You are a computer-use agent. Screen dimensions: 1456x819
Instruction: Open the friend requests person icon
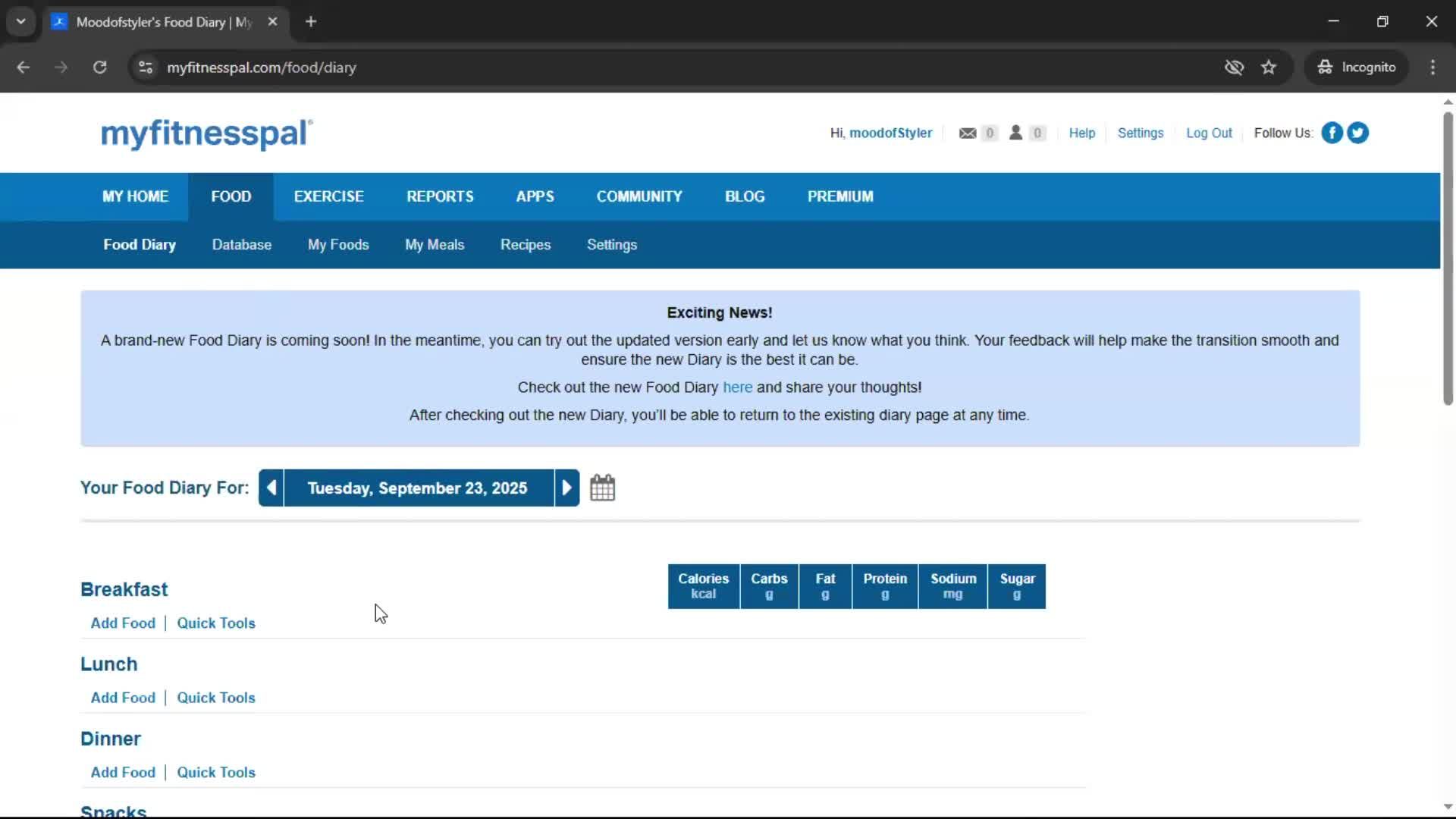(1015, 133)
